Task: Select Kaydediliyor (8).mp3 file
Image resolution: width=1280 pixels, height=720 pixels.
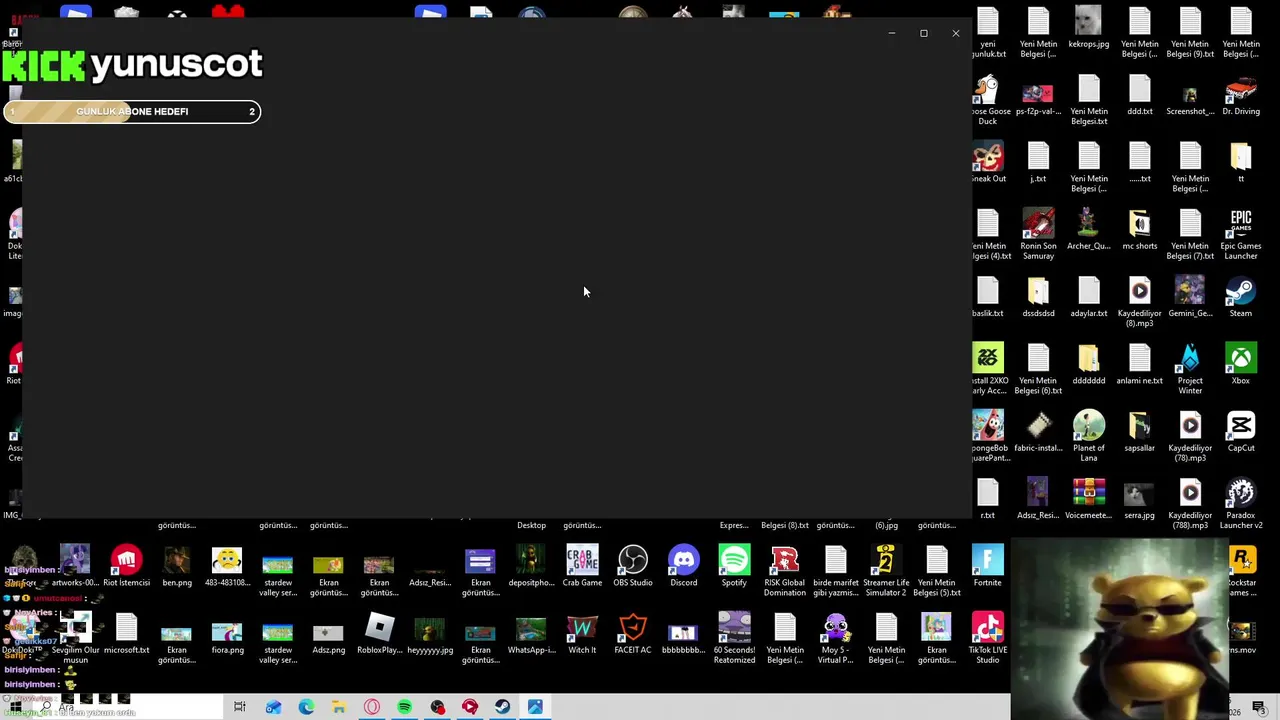Action: (1139, 302)
